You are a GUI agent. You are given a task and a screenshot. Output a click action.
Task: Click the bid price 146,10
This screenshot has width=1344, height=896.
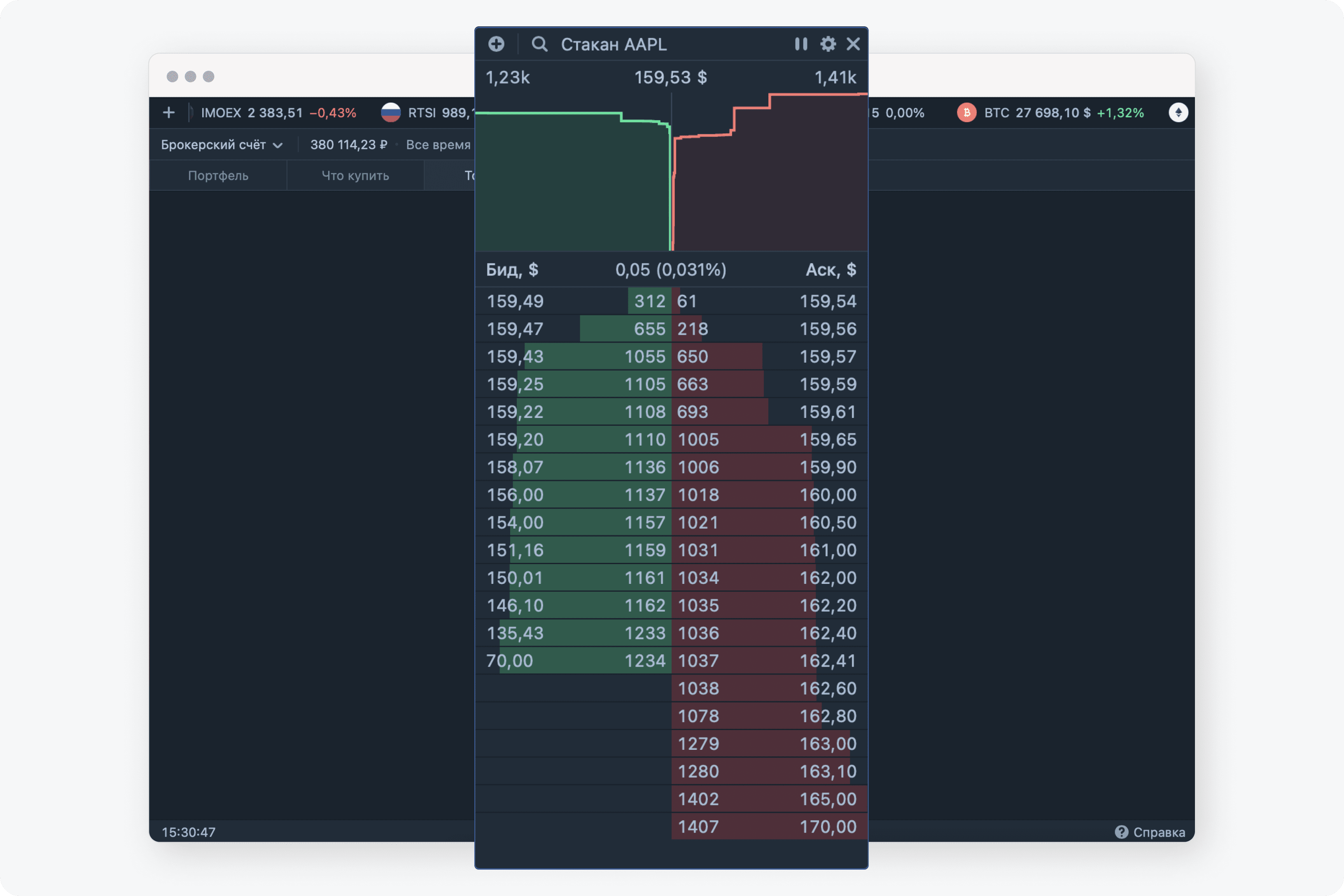(x=515, y=606)
